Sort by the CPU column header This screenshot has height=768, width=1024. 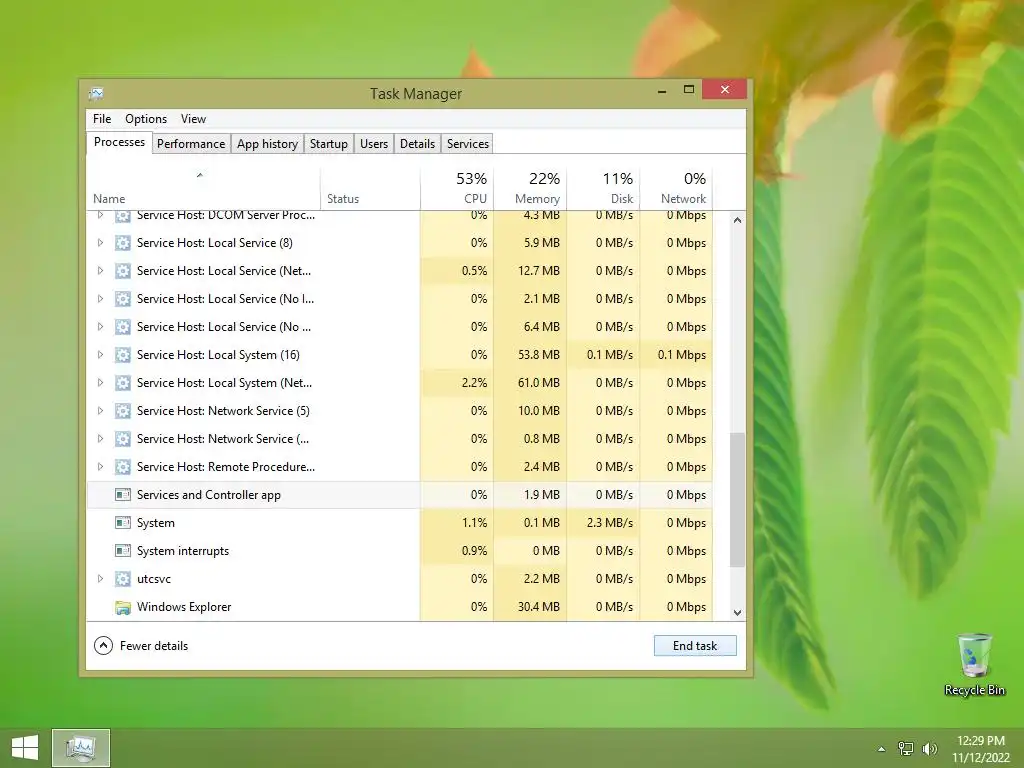point(456,189)
